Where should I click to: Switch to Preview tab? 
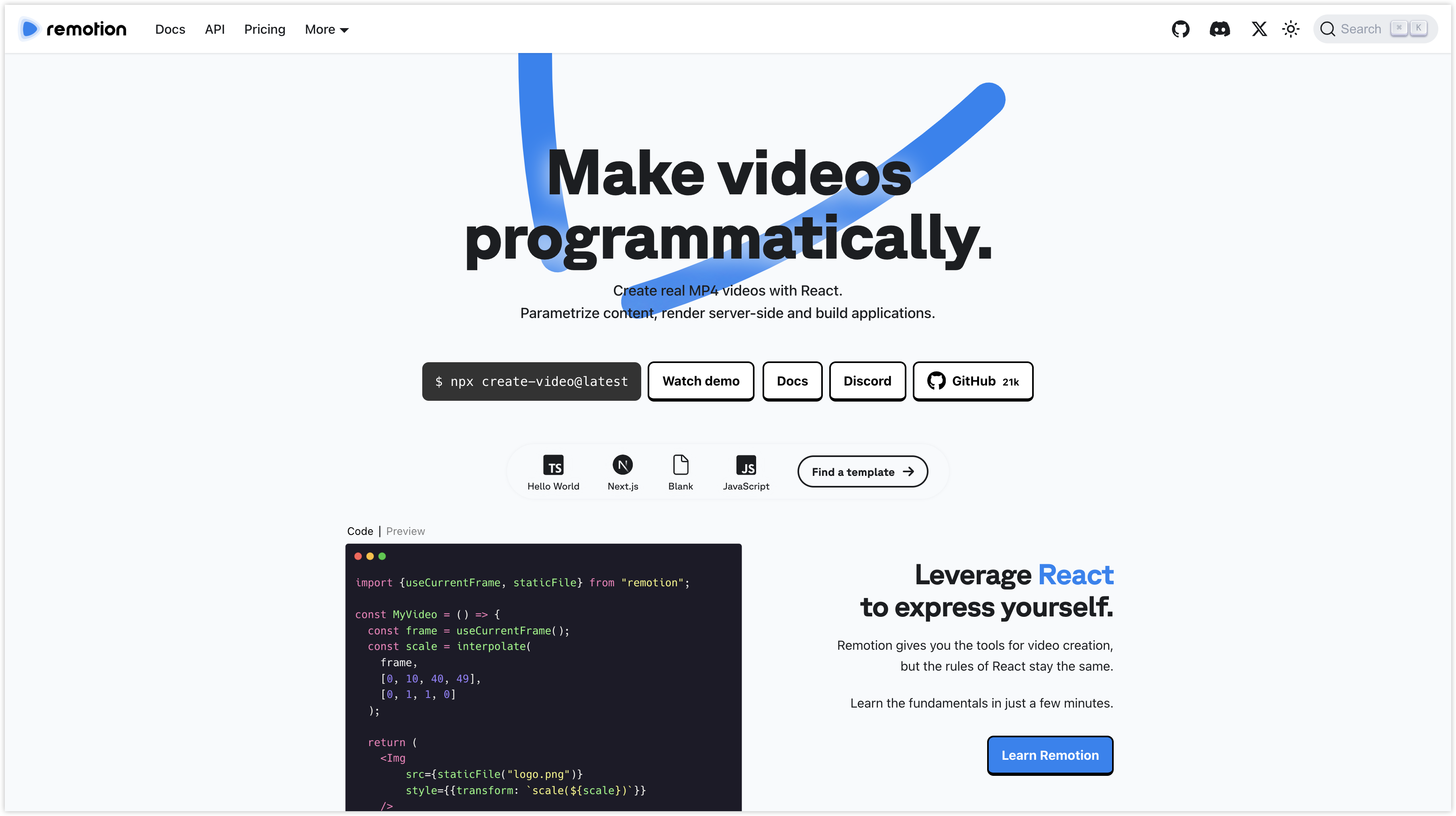(x=405, y=531)
